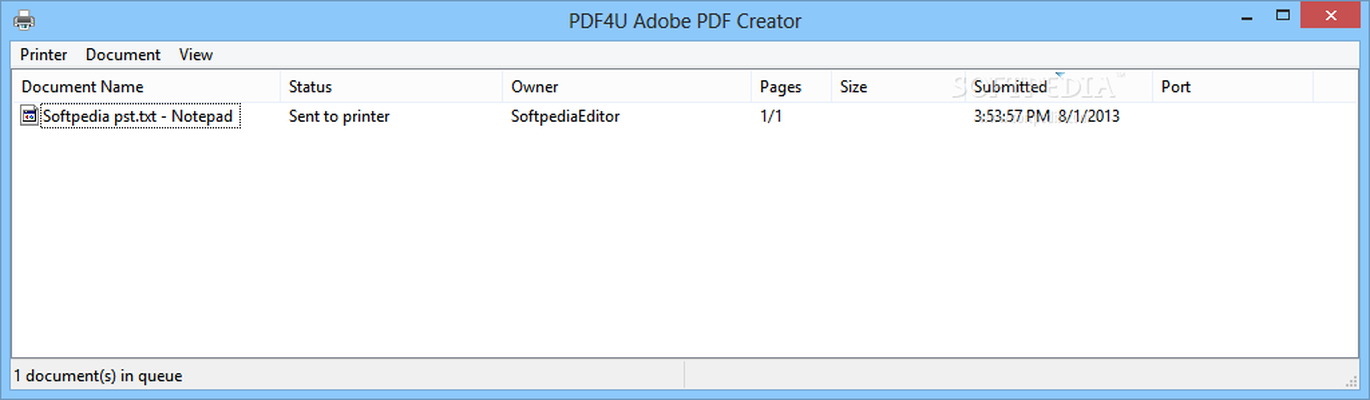Open the Printer menu
Screen dimensions: 1370x400
tap(44, 55)
